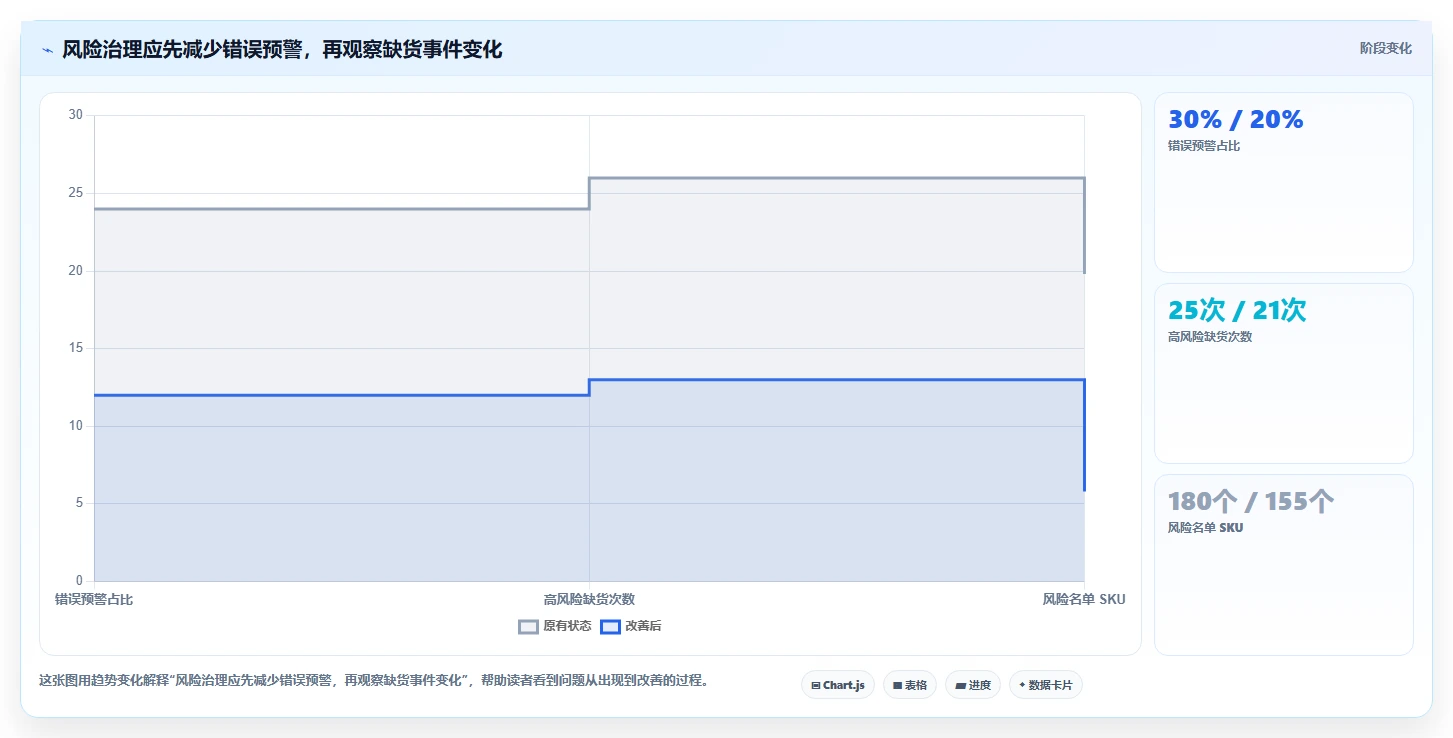Select the 180个 / 155个 metric card

pos(1283,564)
